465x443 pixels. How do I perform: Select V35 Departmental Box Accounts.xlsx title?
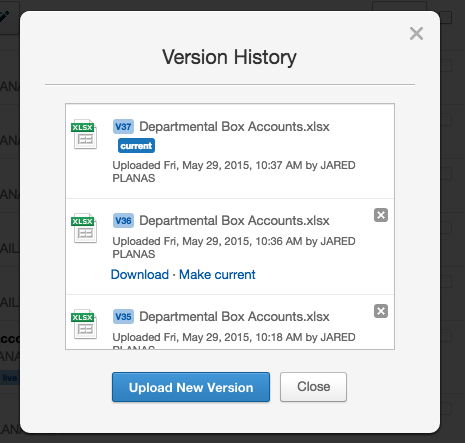(234, 317)
